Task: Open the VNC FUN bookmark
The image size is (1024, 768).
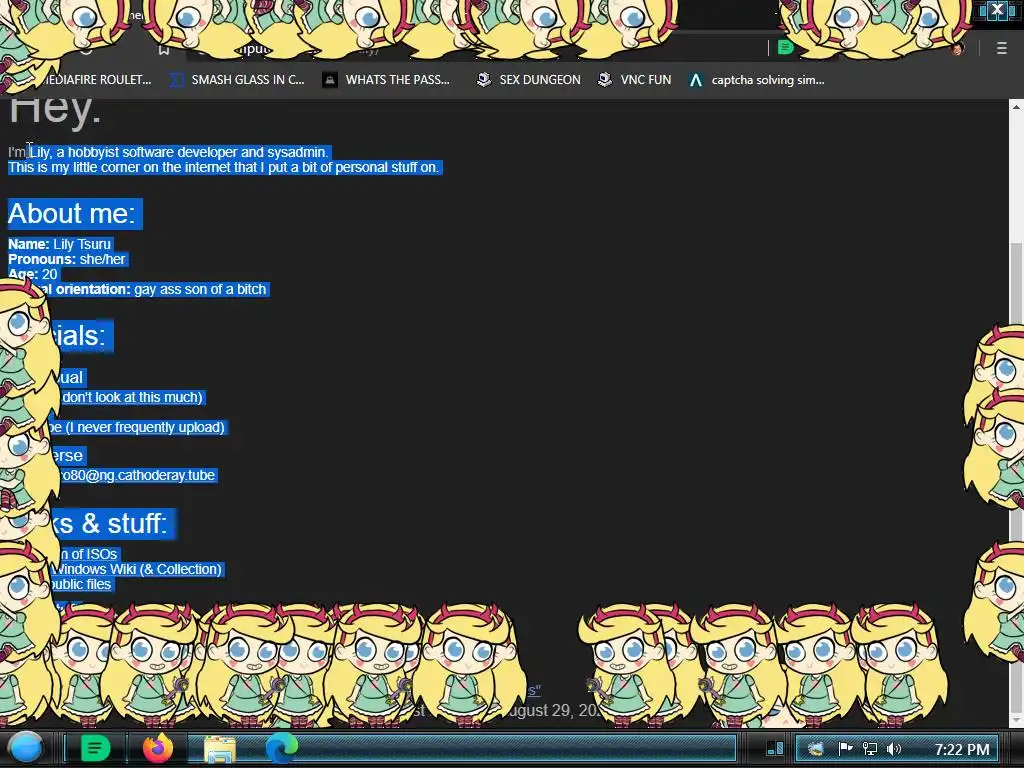Action: point(634,80)
